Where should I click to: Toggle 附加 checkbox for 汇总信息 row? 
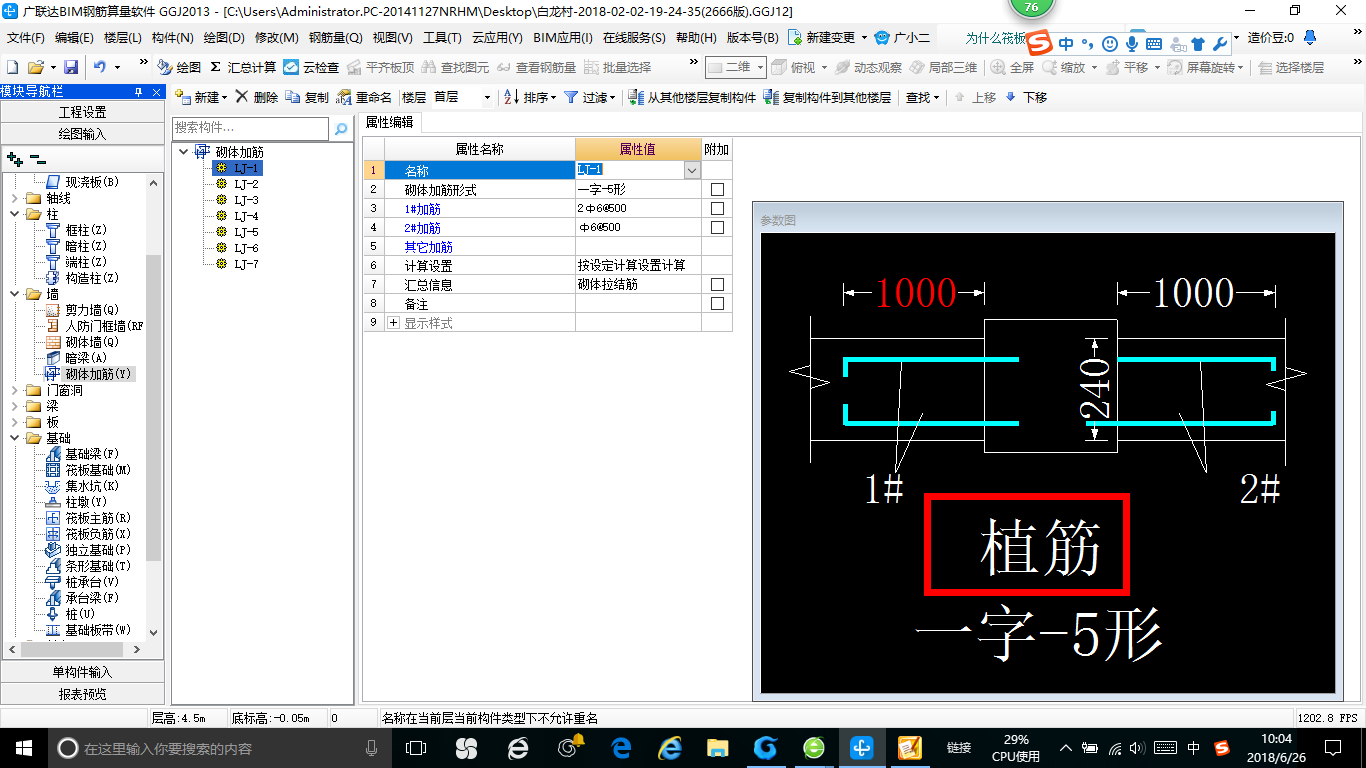pos(717,284)
